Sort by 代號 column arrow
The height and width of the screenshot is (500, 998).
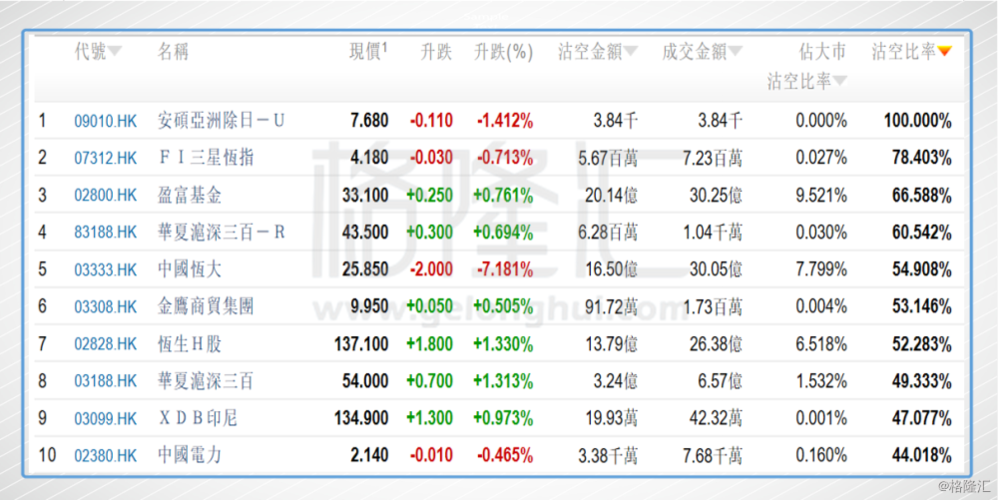pos(115,52)
